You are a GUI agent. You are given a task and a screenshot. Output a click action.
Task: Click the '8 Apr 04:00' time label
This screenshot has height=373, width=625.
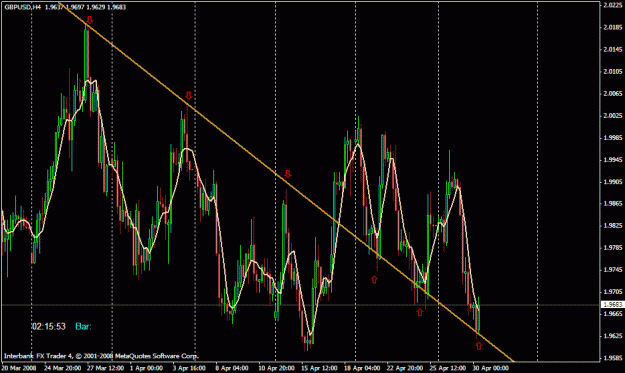point(232,368)
